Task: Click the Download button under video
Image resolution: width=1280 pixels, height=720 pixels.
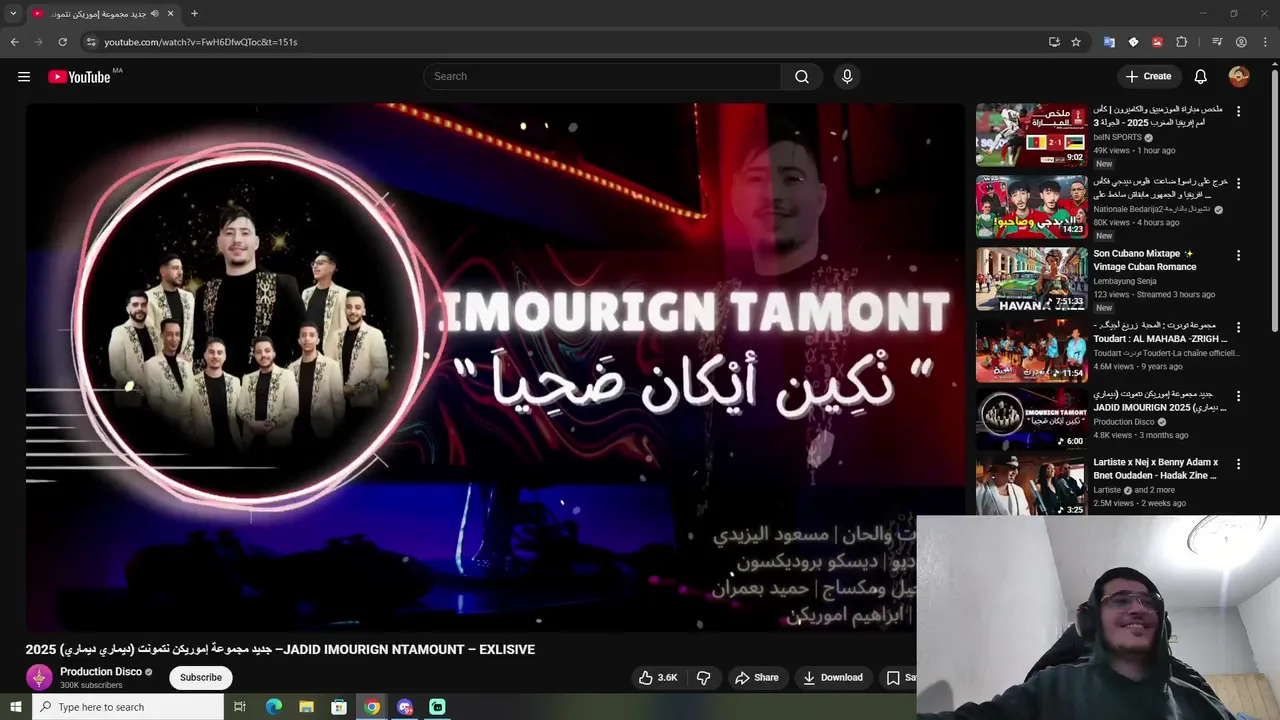Action: (832, 677)
